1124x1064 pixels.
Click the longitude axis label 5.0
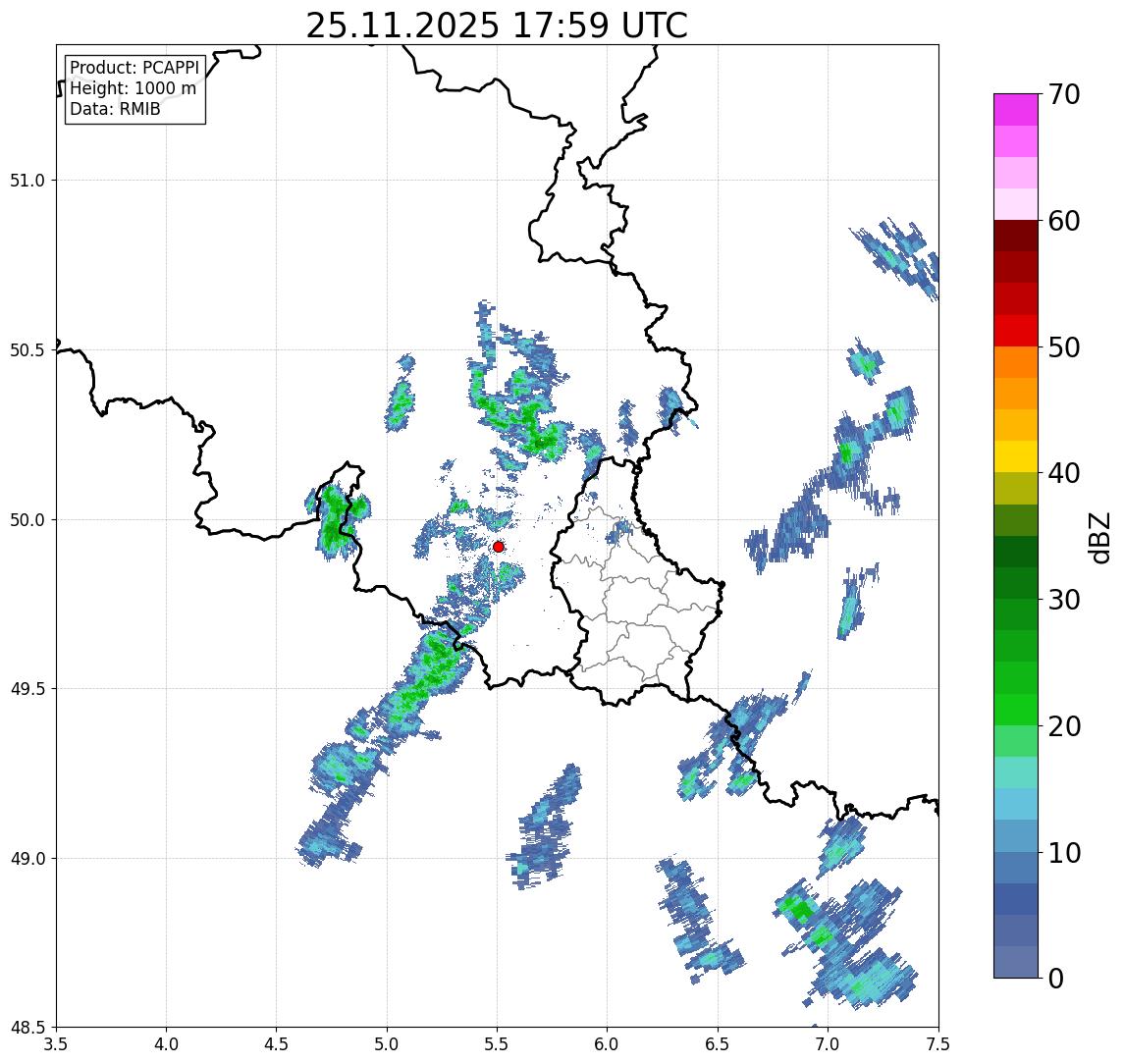[387, 1044]
